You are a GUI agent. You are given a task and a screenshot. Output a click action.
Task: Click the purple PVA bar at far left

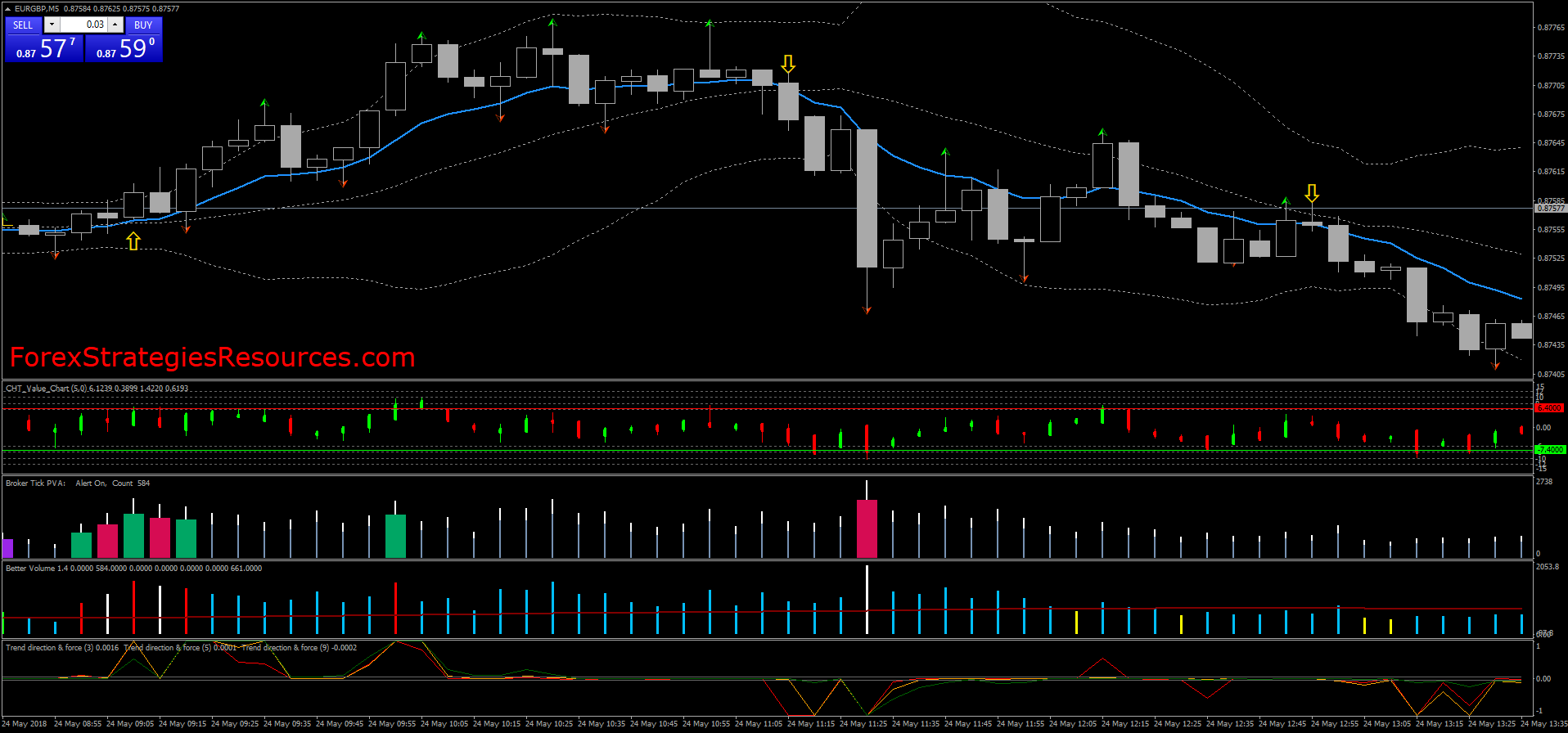pos(8,548)
